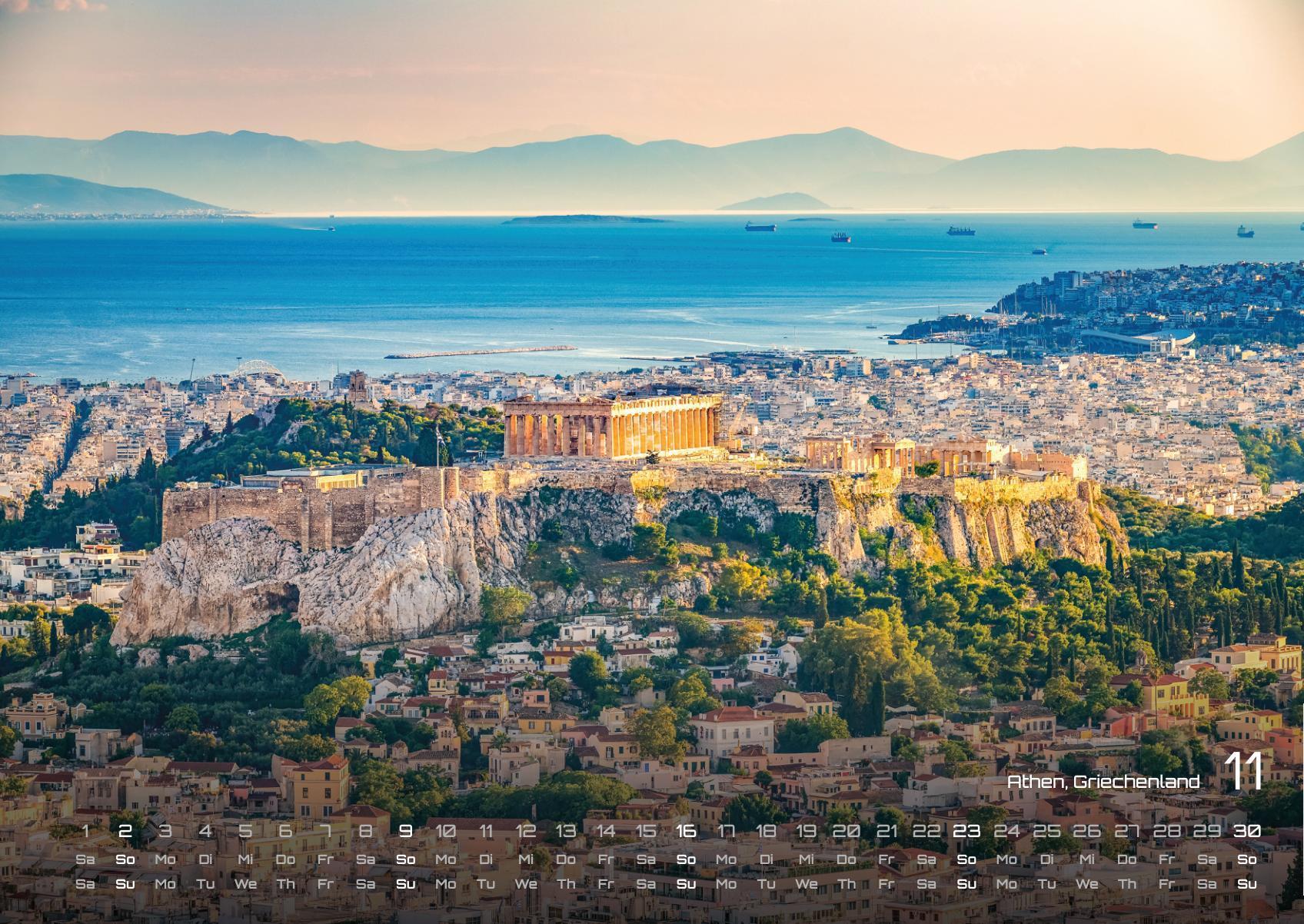Click the 'Su' label under day 30

[x=1246, y=884]
